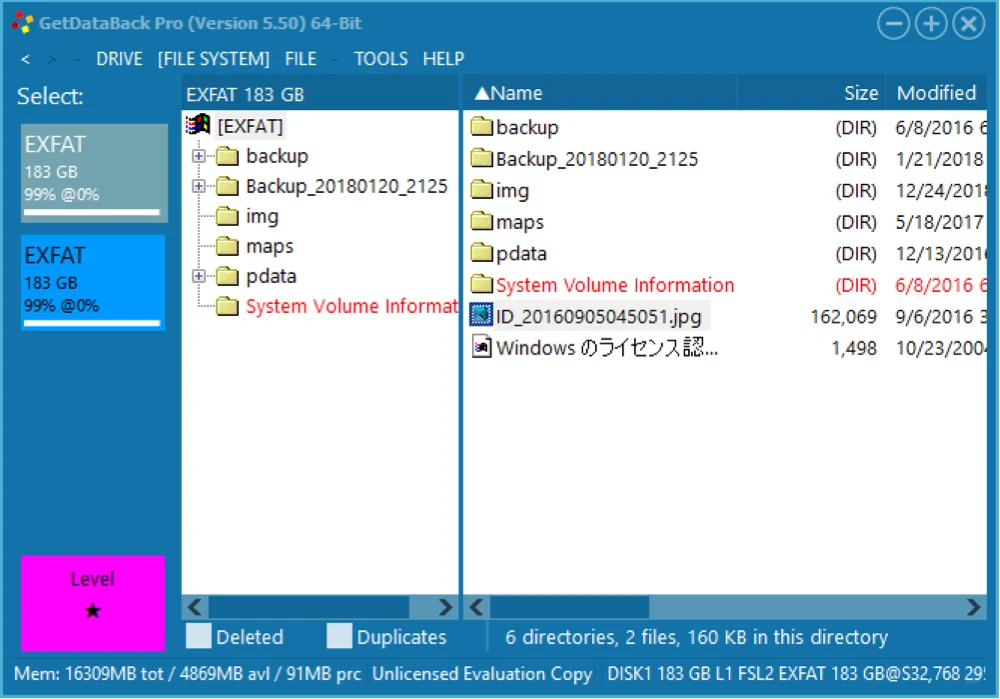Open the FILE menu
The image size is (1000, 699).
300,59
